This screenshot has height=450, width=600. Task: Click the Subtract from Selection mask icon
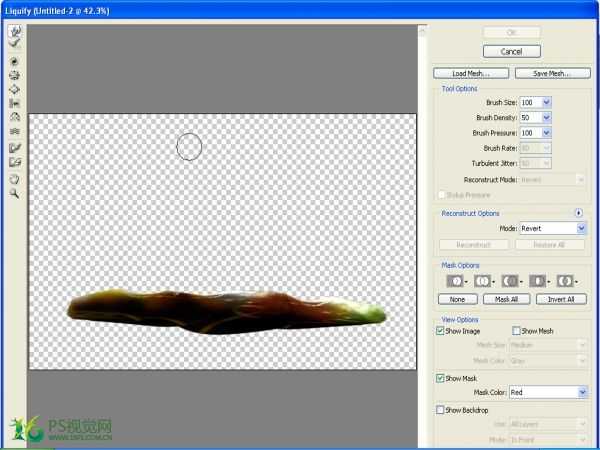(510, 281)
